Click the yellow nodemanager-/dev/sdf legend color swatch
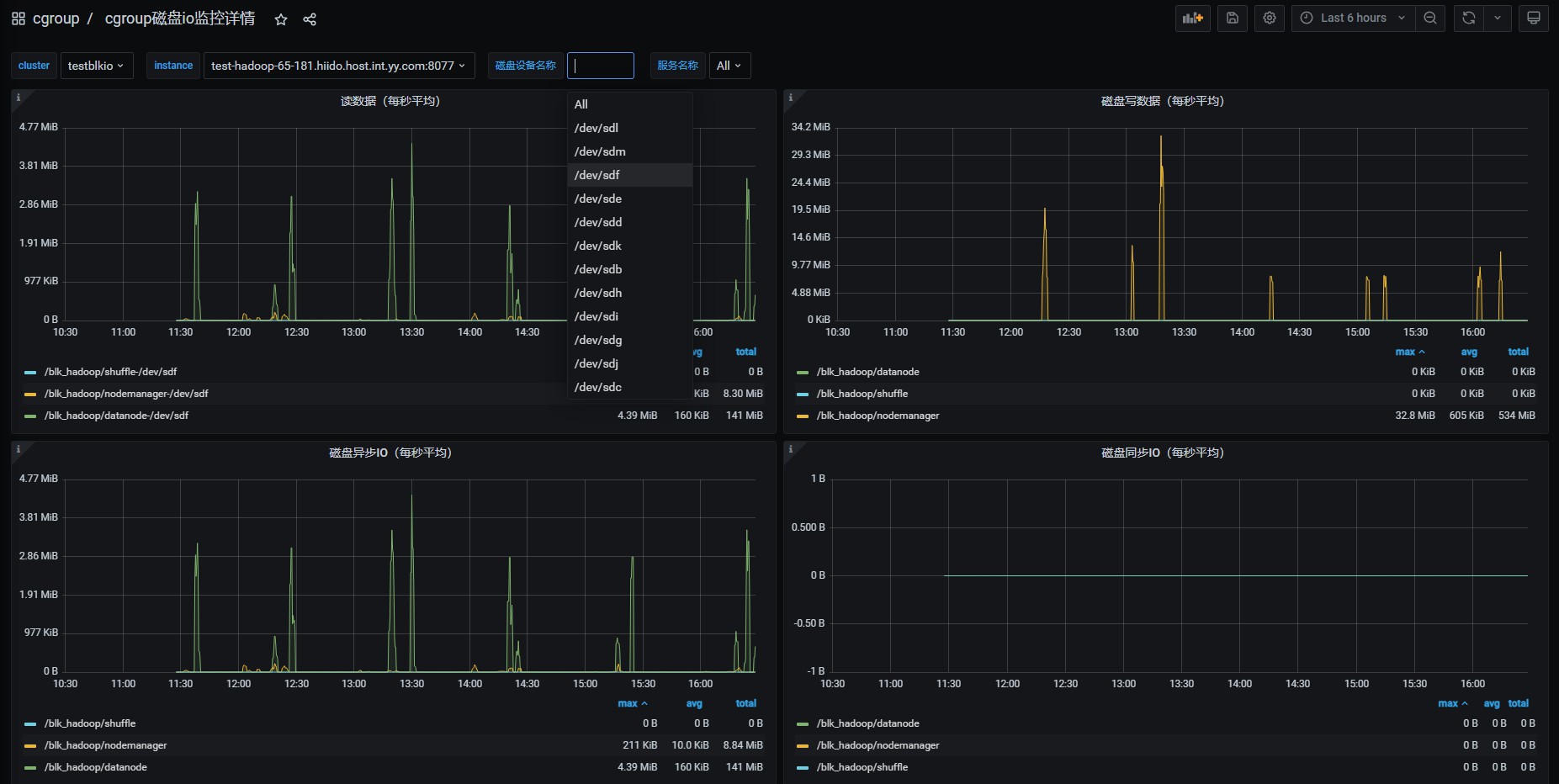This screenshot has width=1559, height=784. click(x=30, y=394)
